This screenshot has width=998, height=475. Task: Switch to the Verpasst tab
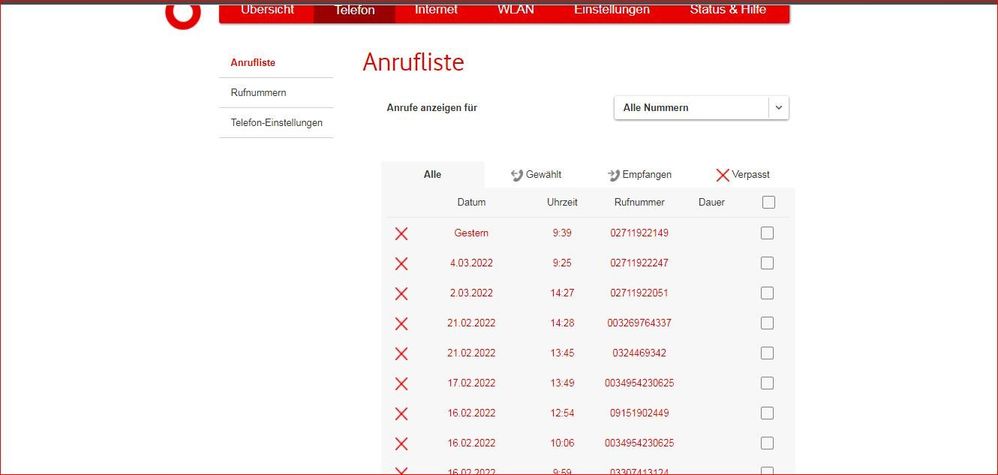click(x=743, y=174)
